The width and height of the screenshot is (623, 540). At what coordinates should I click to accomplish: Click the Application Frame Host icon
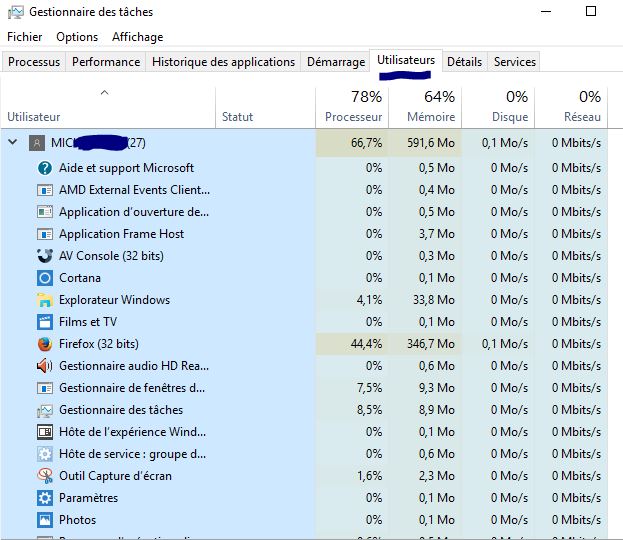(x=45, y=234)
